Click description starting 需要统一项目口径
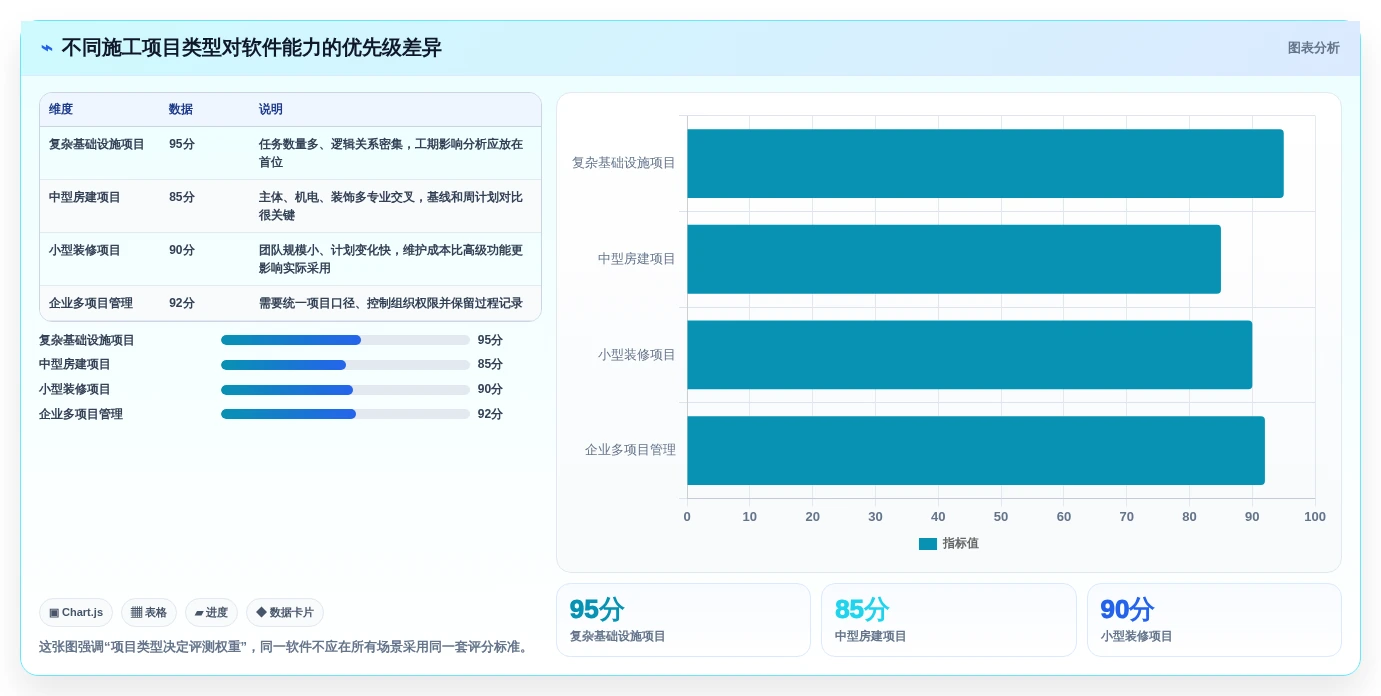Viewport: 1381px width, 696px height. (391, 303)
